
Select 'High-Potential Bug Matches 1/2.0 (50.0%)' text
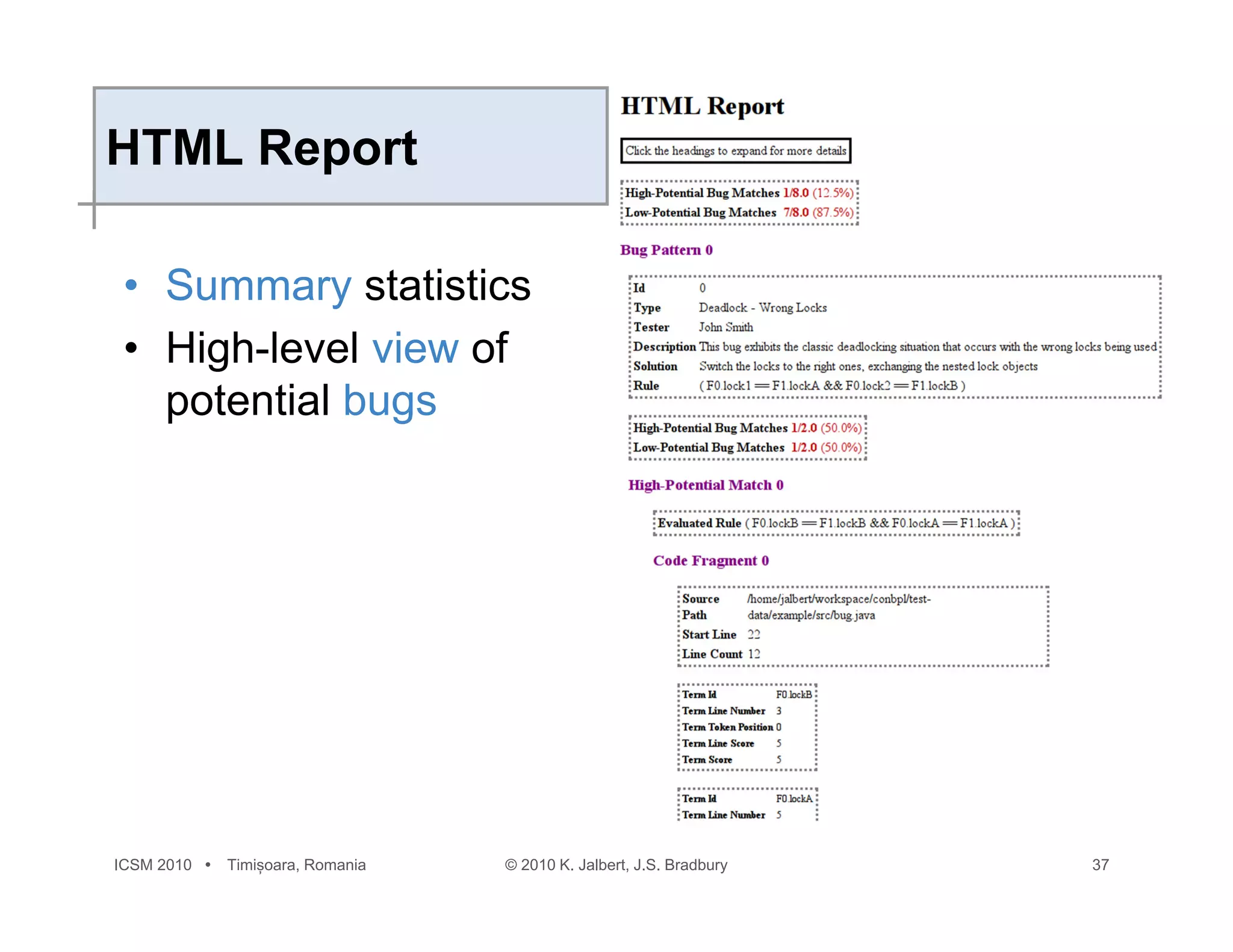click(x=748, y=428)
